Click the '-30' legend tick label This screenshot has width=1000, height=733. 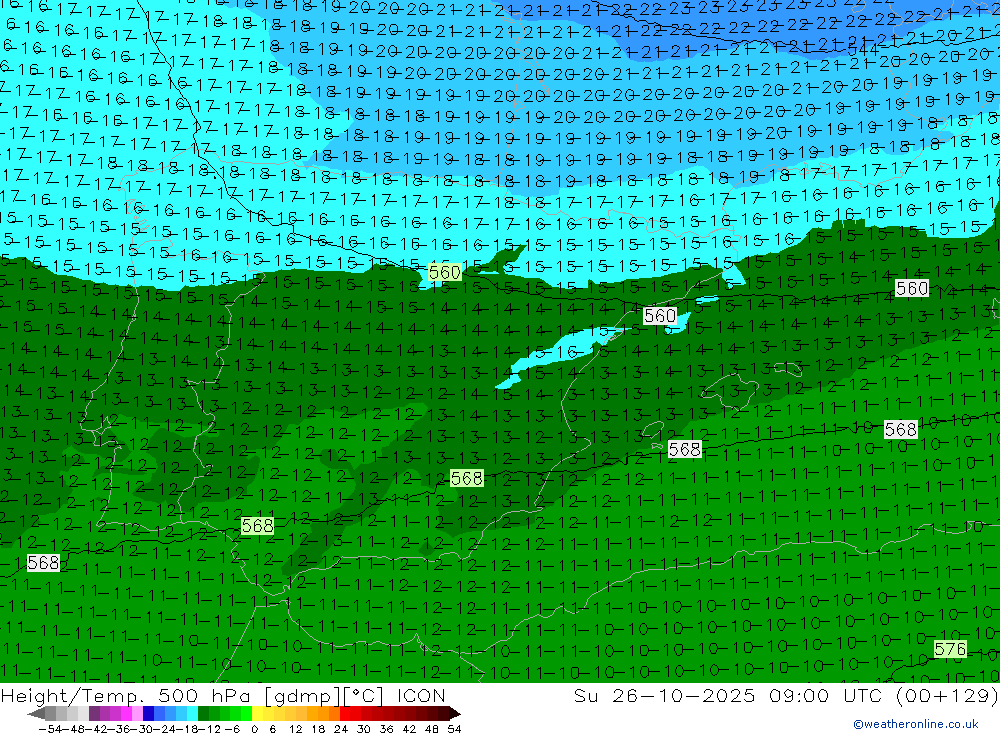141,729
